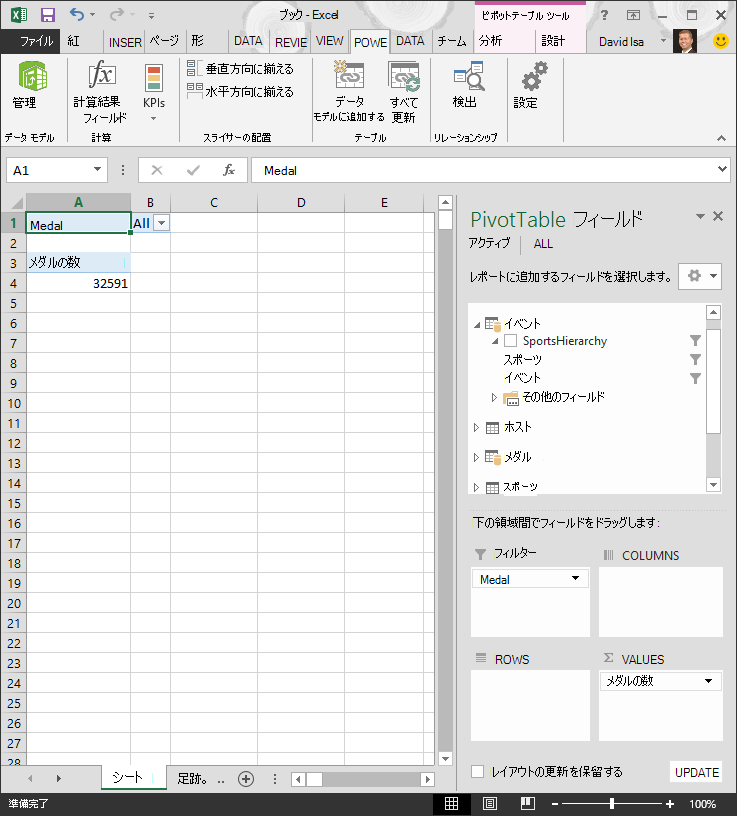737x816 pixels.
Task: Click the filter icon beside the スポーツ field
Action: [x=695, y=359]
